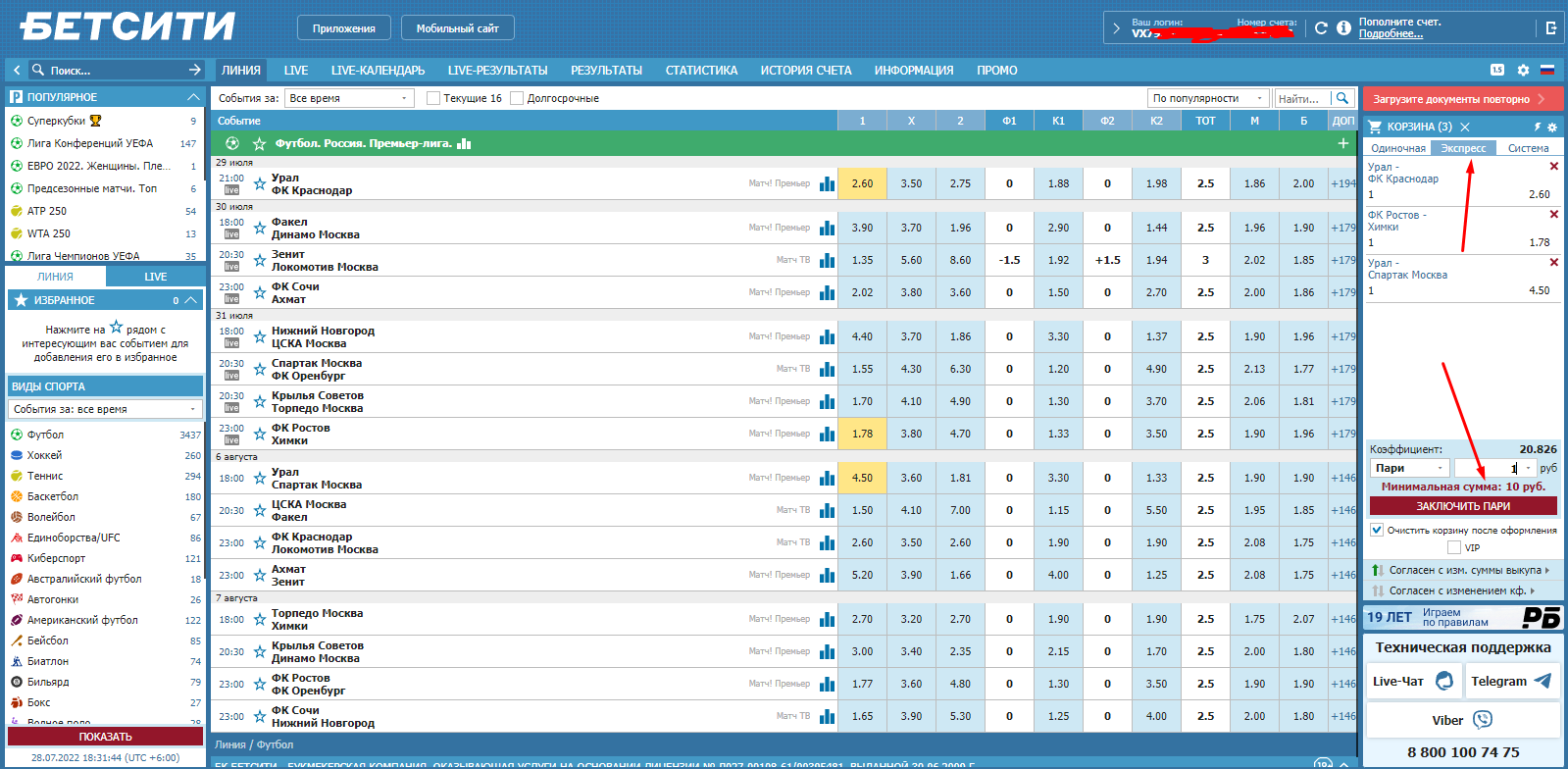Screen dimensions: 1568x769
Task: Click the logout icon at top right
Action: point(1551,28)
